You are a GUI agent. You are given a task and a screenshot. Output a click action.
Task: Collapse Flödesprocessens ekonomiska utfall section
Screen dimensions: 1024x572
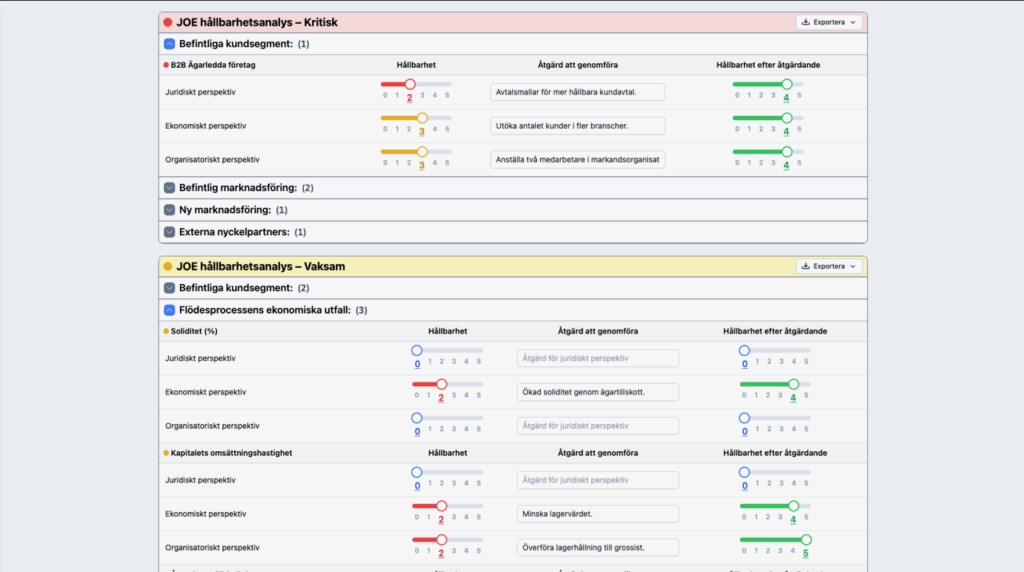coord(169,310)
